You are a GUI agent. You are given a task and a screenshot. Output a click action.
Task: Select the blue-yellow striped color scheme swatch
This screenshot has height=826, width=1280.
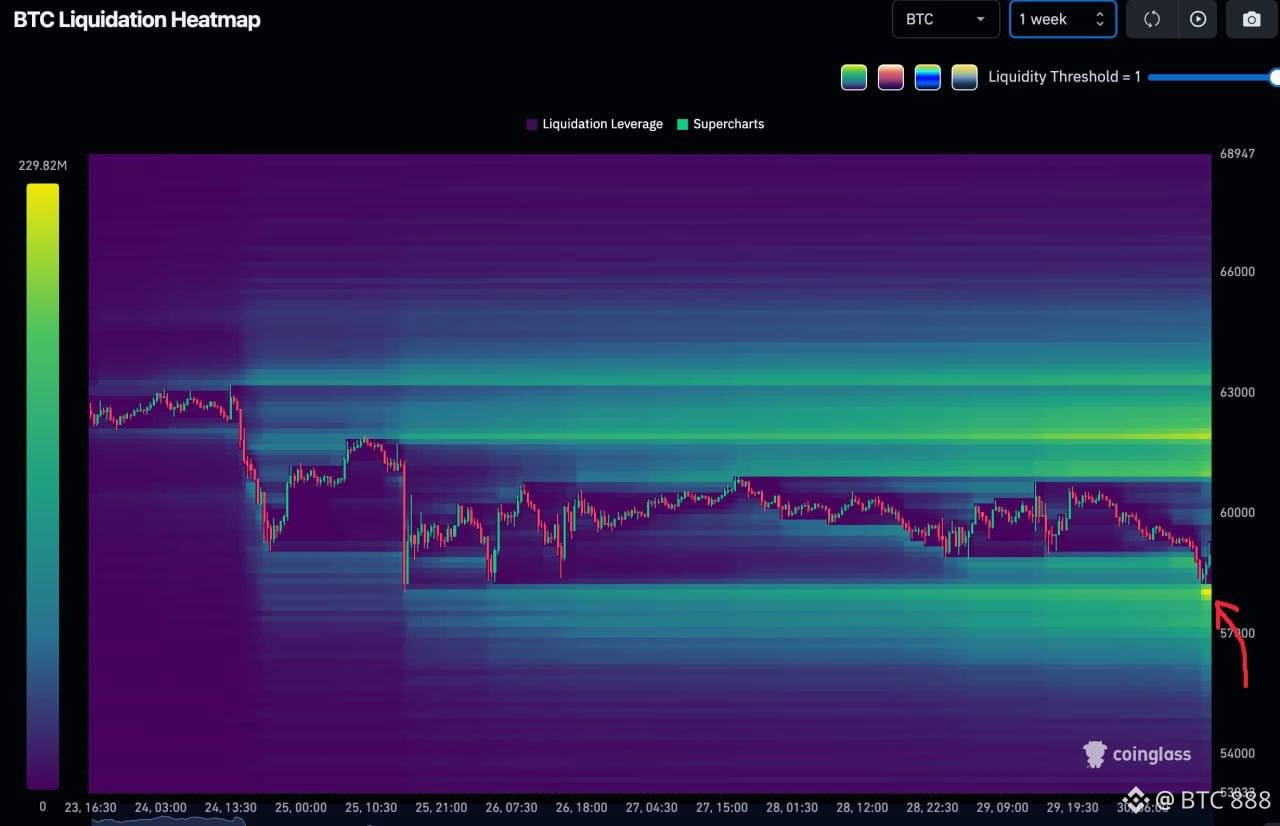[928, 77]
